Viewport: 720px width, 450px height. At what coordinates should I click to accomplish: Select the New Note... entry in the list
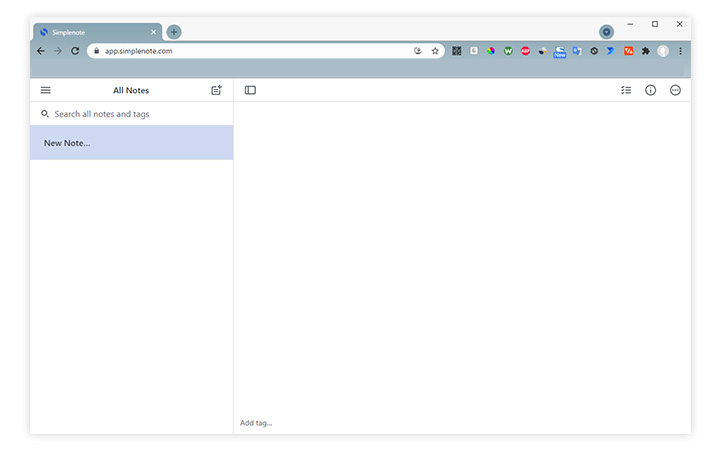(x=131, y=143)
